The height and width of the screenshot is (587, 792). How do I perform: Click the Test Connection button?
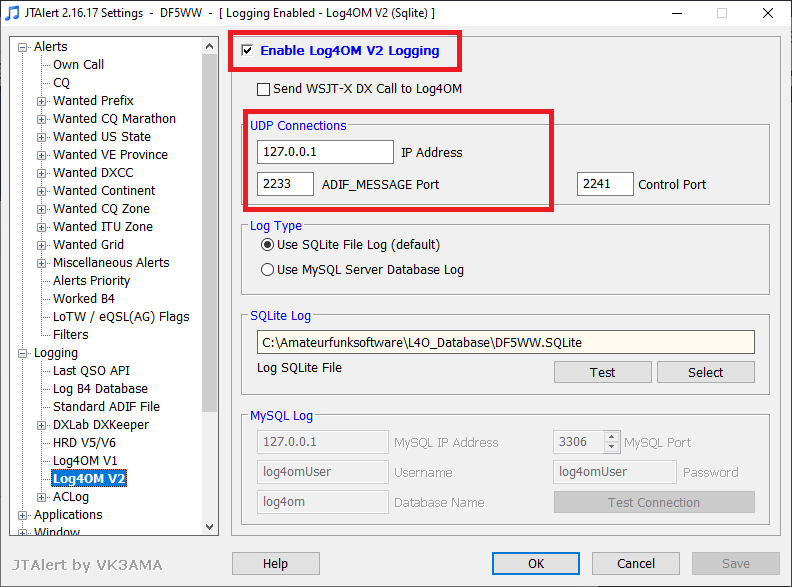[x=654, y=503]
